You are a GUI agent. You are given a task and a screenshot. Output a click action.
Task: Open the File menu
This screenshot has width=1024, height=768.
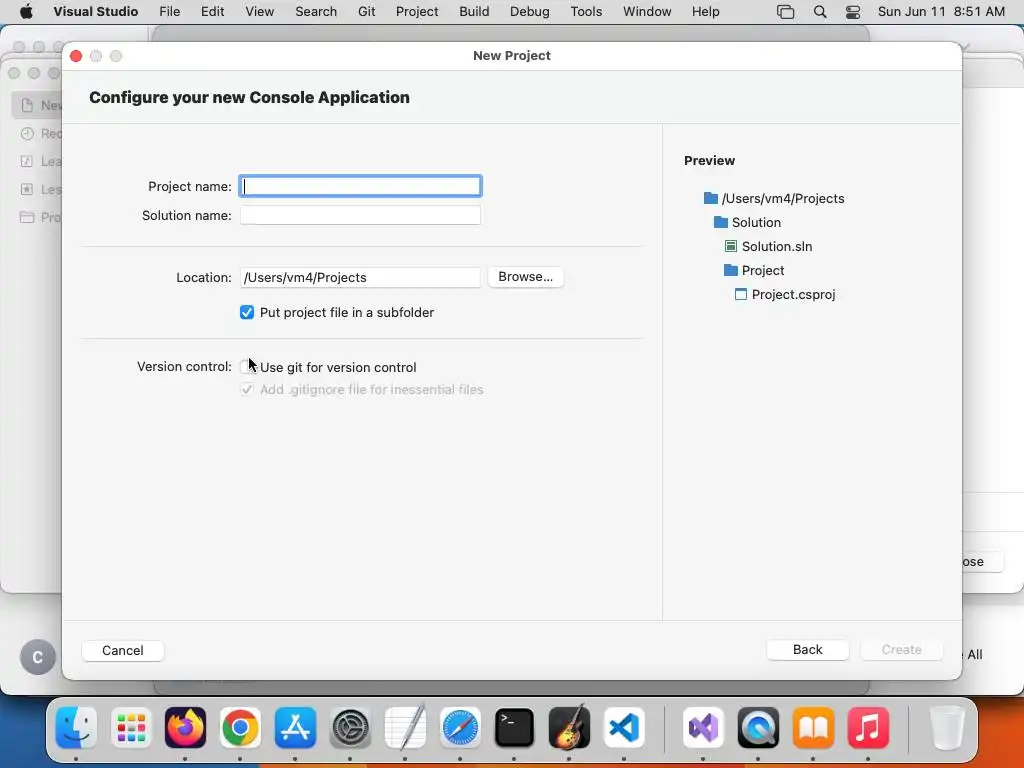[x=169, y=12]
